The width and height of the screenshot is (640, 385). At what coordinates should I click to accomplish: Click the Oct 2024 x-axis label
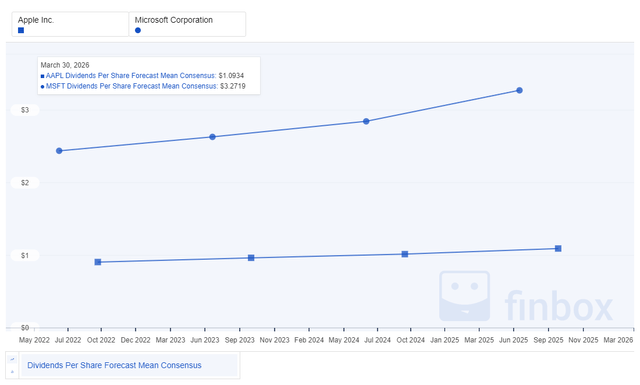[x=411, y=340]
